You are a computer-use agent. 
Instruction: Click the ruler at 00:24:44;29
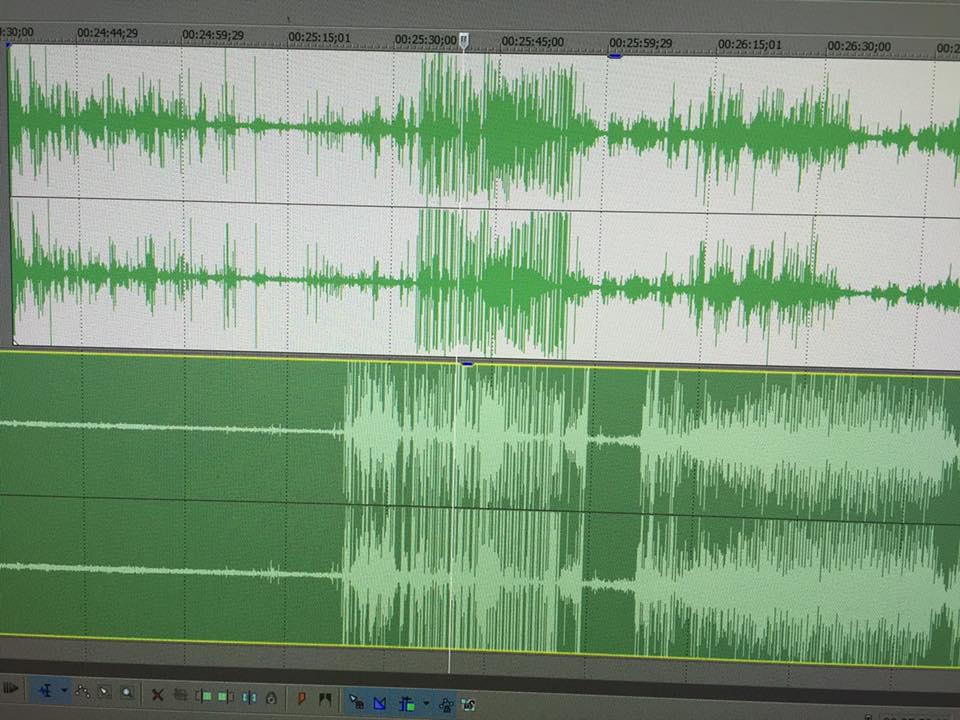pos(107,33)
